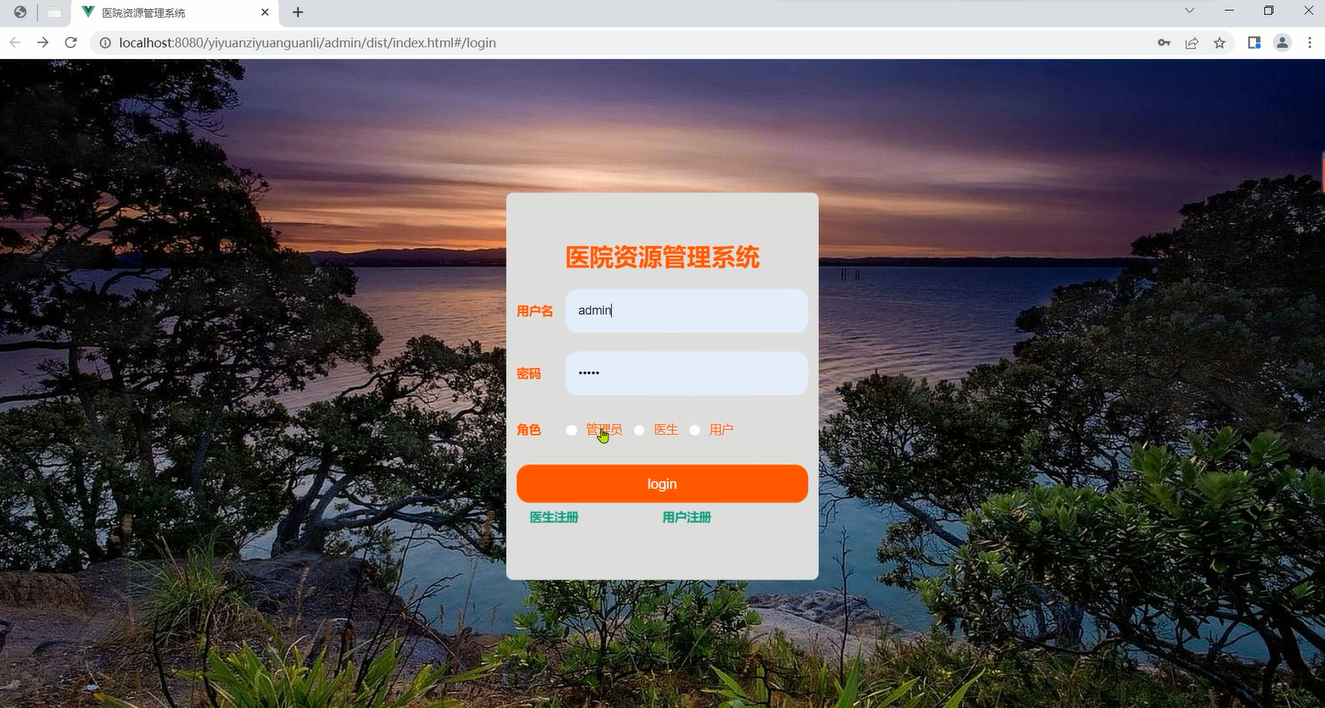Click the address bar URL
The width and height of the screenshot is (1325, 708).
click(308, 43)
